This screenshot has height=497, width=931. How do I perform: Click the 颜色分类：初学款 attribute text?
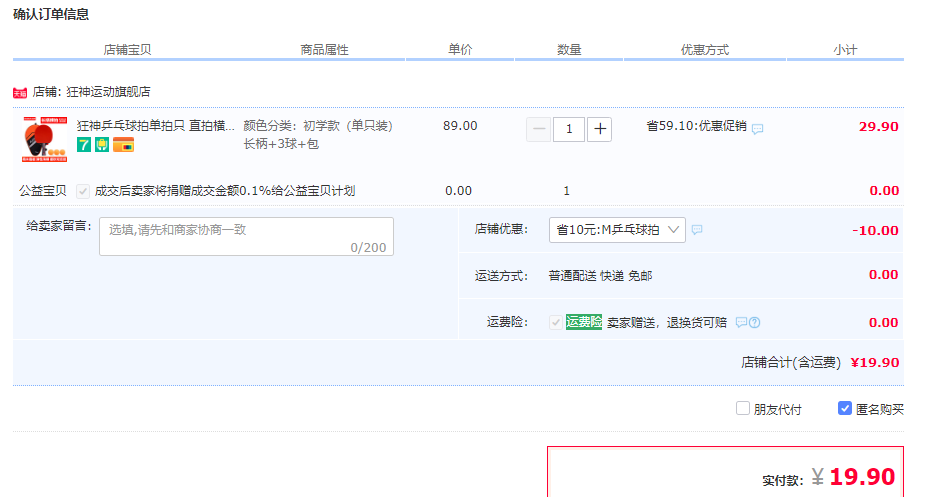[318, 126]
